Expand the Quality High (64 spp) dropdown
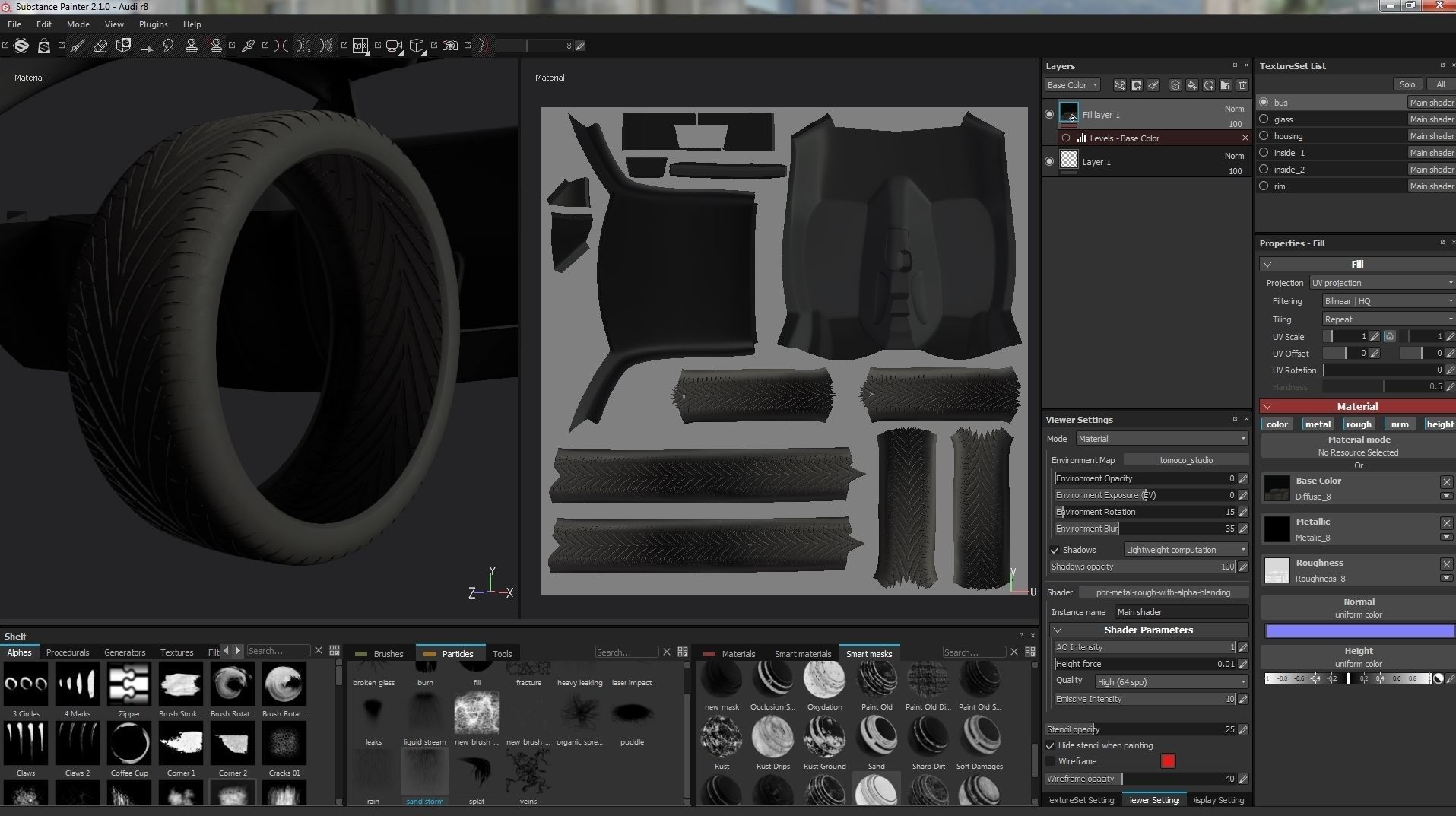This screenshot has height=816, width=1456. (1171, 682)
